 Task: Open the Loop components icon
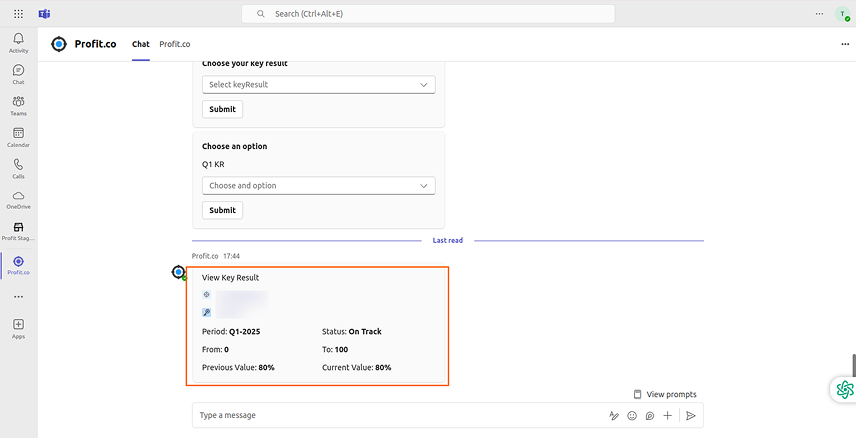(650, 416)
